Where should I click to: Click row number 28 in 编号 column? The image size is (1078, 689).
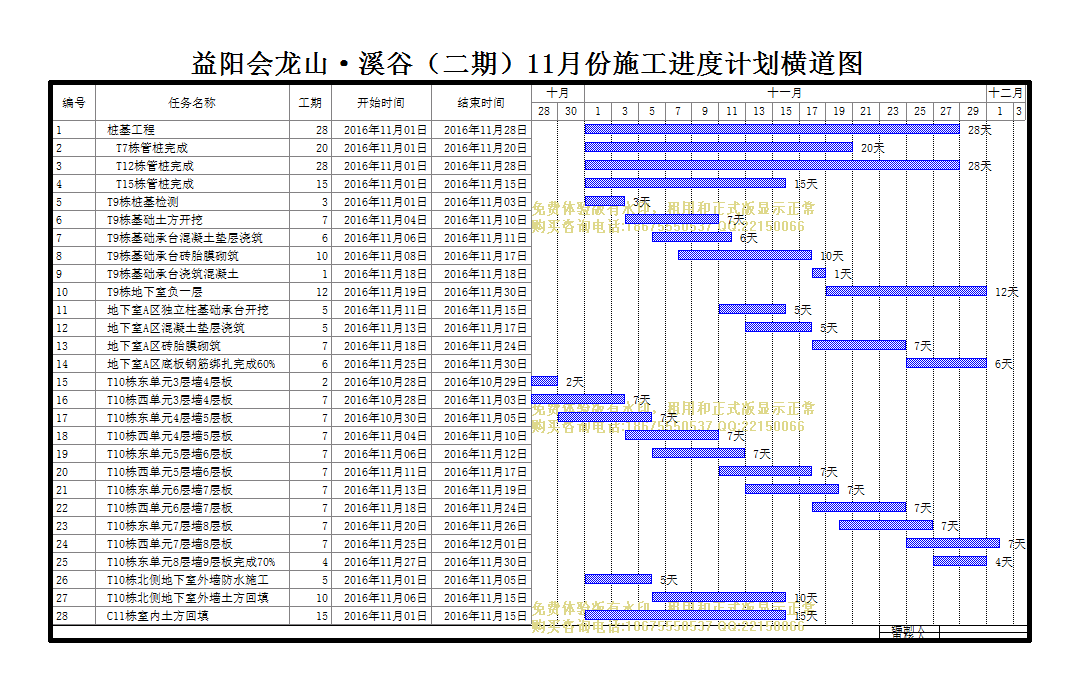62,616
